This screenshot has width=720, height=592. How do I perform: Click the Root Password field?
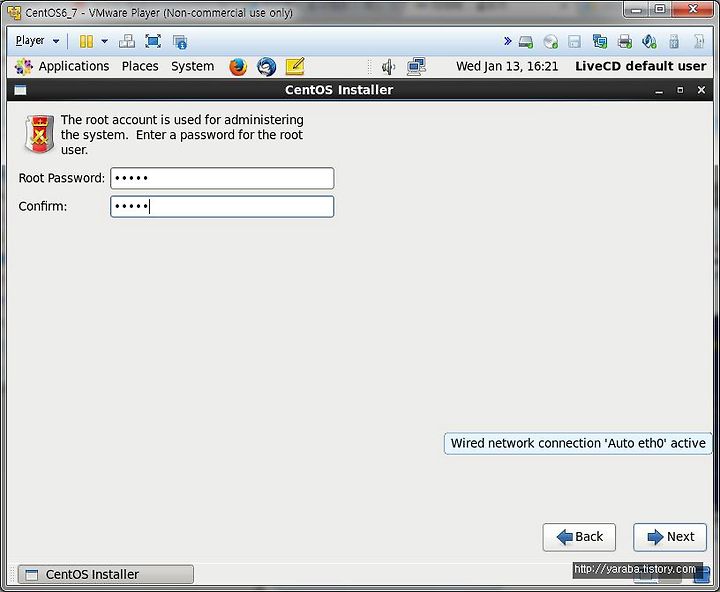coord(222,178)
